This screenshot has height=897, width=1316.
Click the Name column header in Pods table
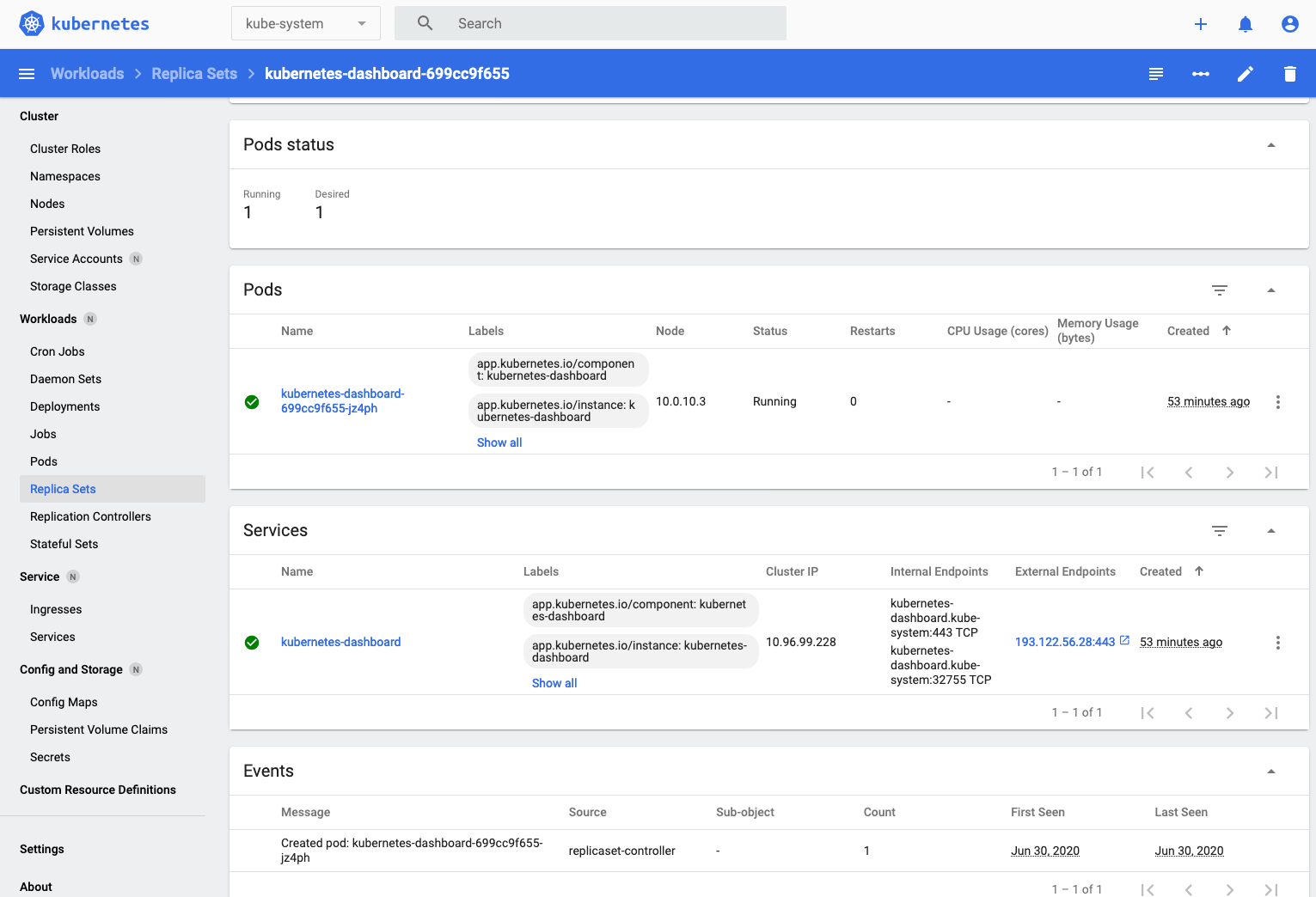(x=297, y=331)
